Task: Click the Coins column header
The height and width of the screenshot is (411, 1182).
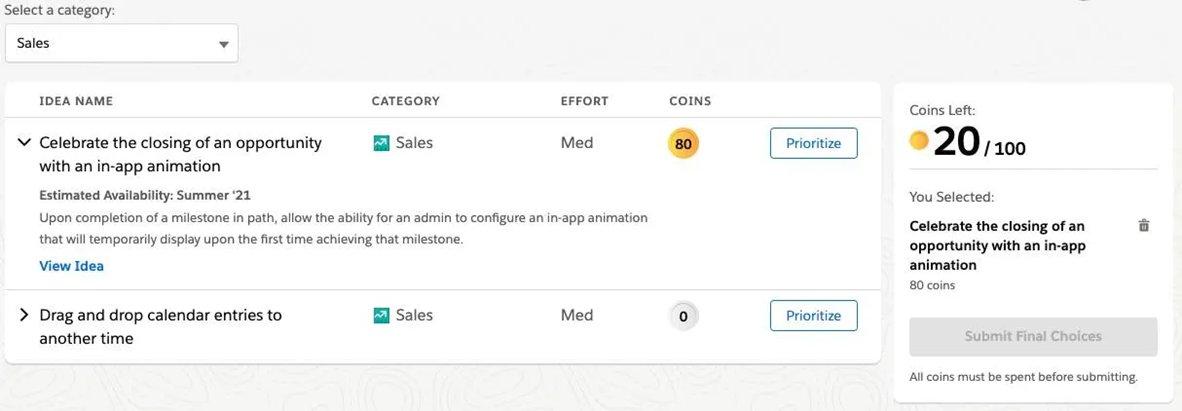Action: pos(690,101)
